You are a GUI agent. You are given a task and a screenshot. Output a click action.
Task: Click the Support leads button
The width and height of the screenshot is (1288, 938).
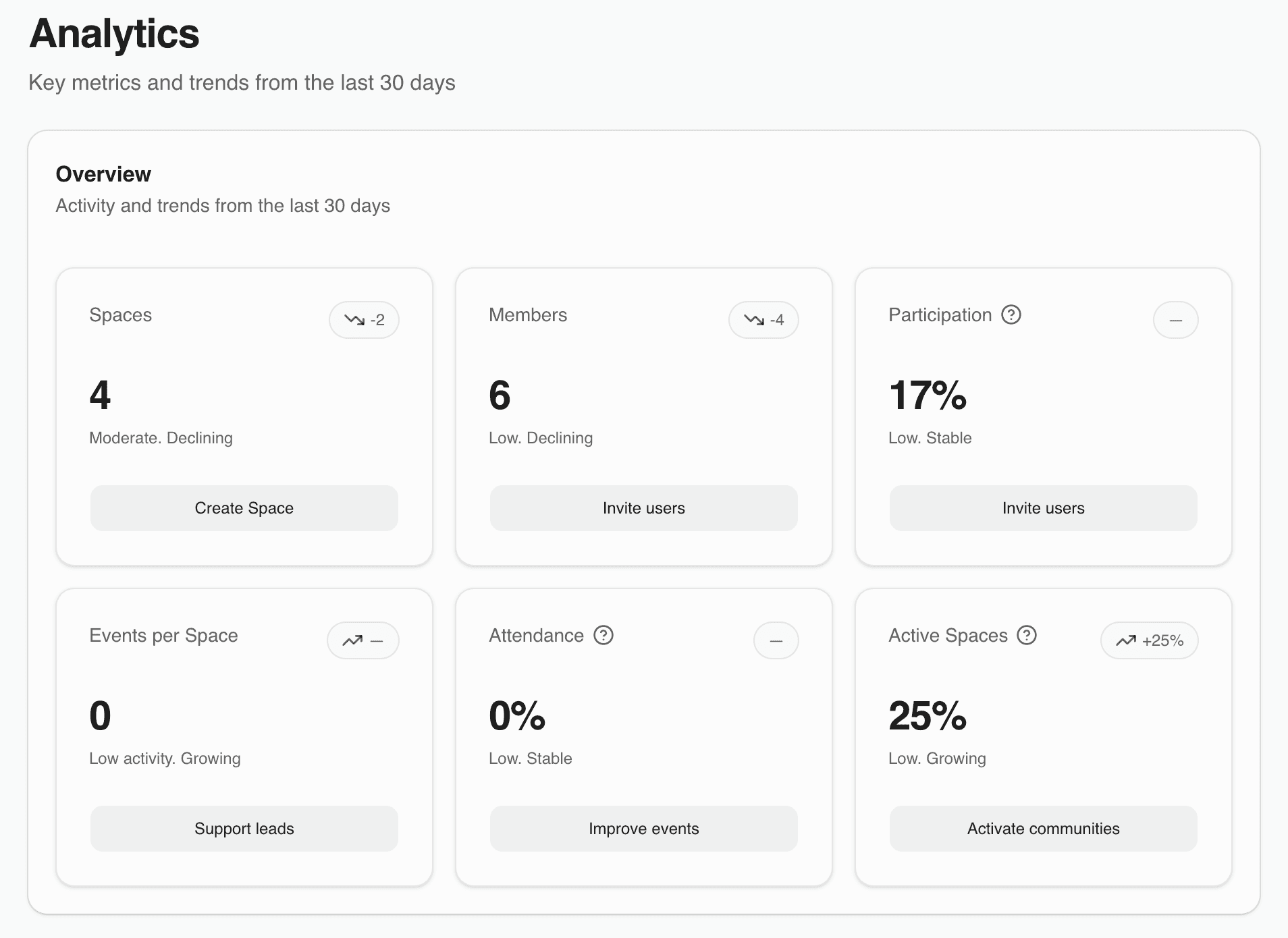[x=244, y=829]
